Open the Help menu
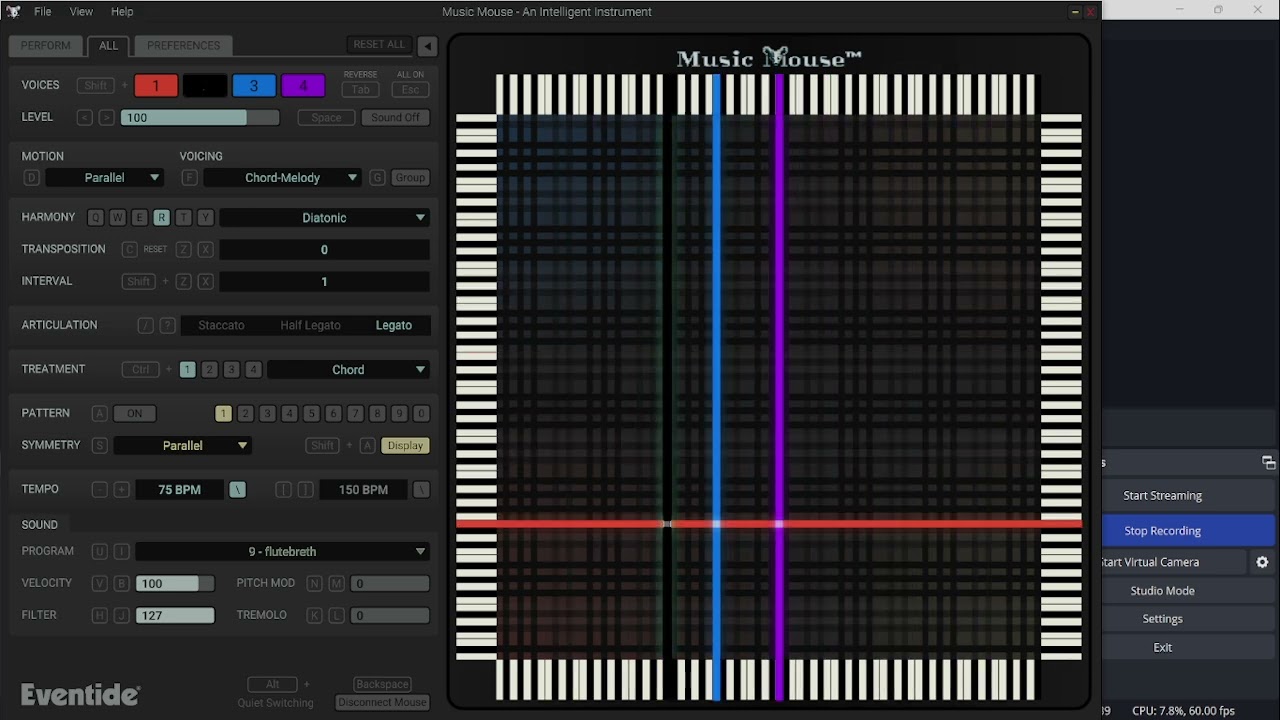1280x720 pixels. (x=122, y=12)
